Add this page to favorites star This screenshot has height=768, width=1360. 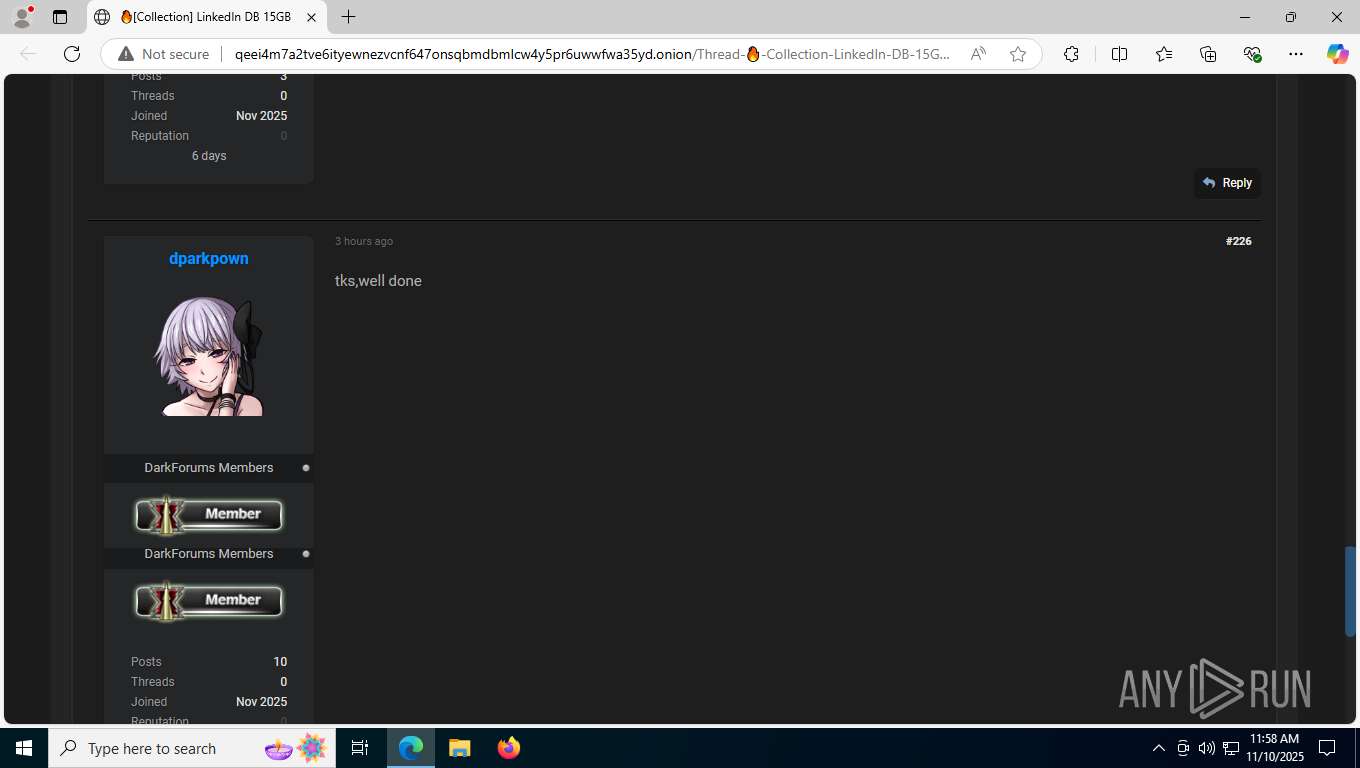coord(1018,54)
